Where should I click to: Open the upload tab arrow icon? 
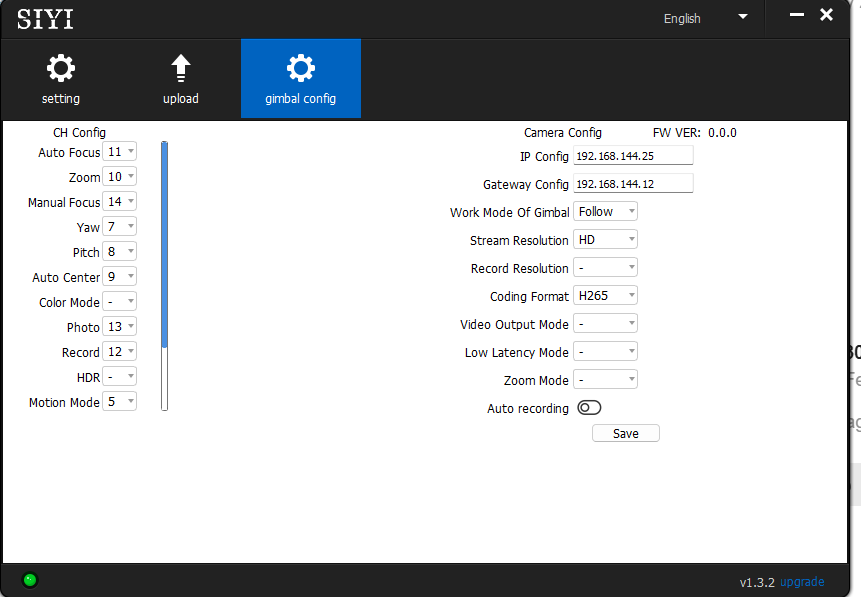coord(181,68)
